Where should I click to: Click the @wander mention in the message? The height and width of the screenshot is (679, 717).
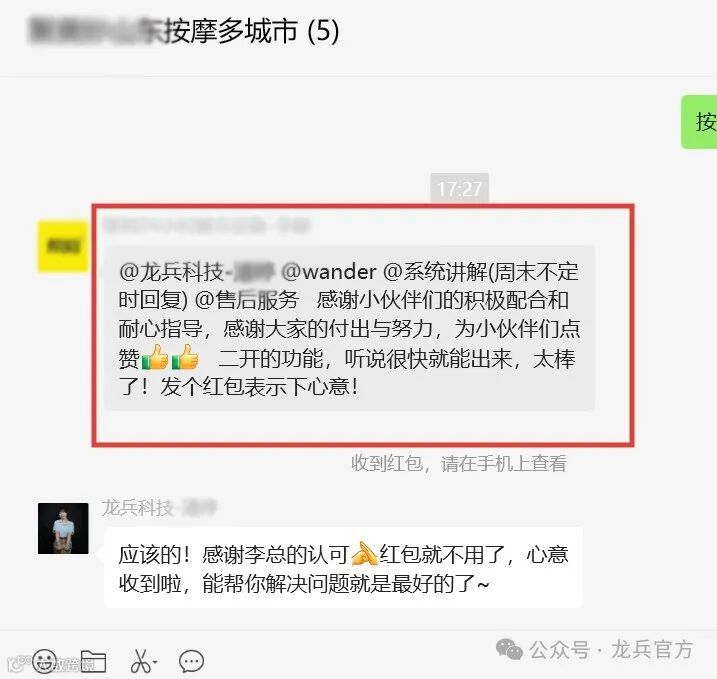329,272
